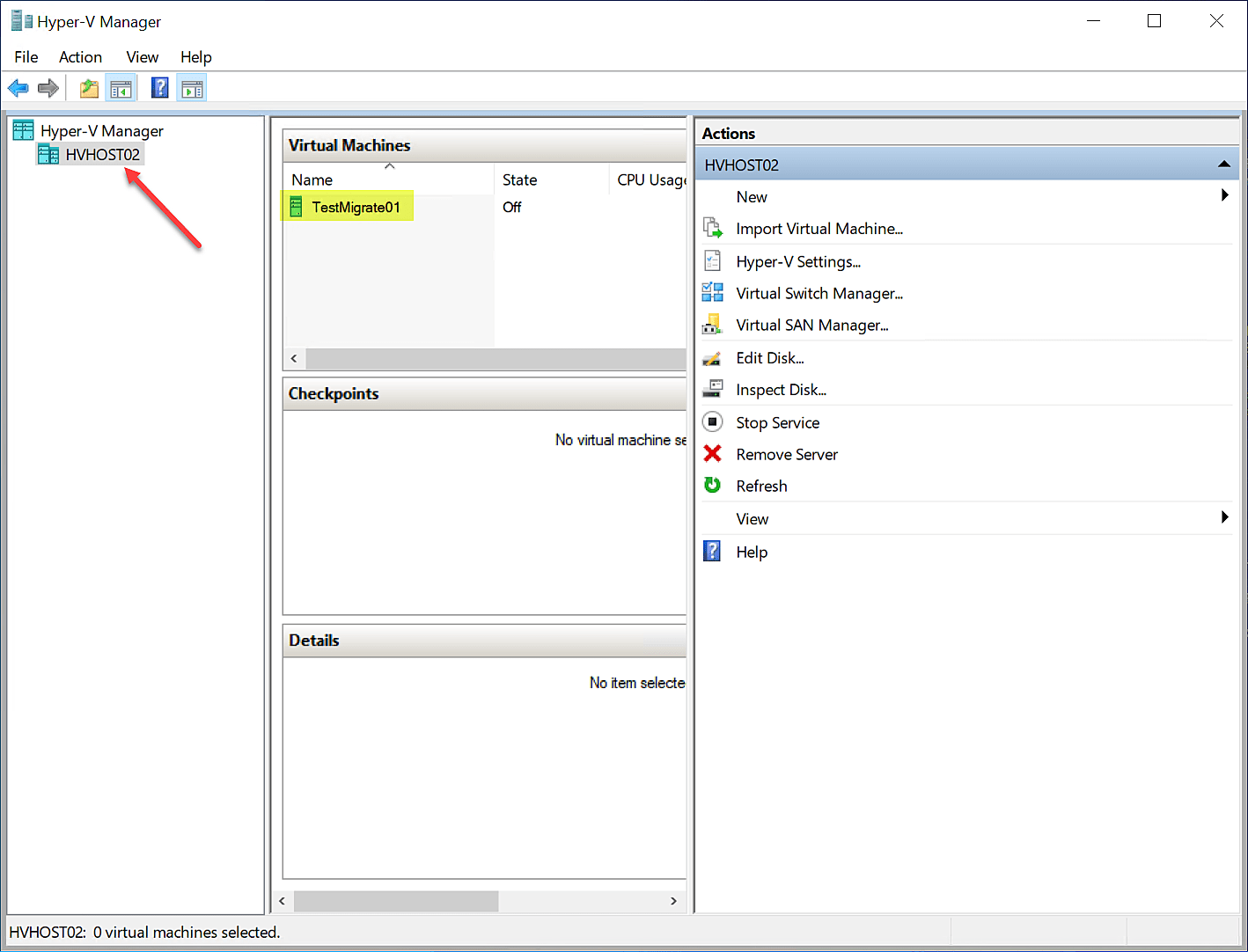Screen dimensions: 1248x952
Task: Click the Virtual Machines panel header
Action: coord(484,145)
